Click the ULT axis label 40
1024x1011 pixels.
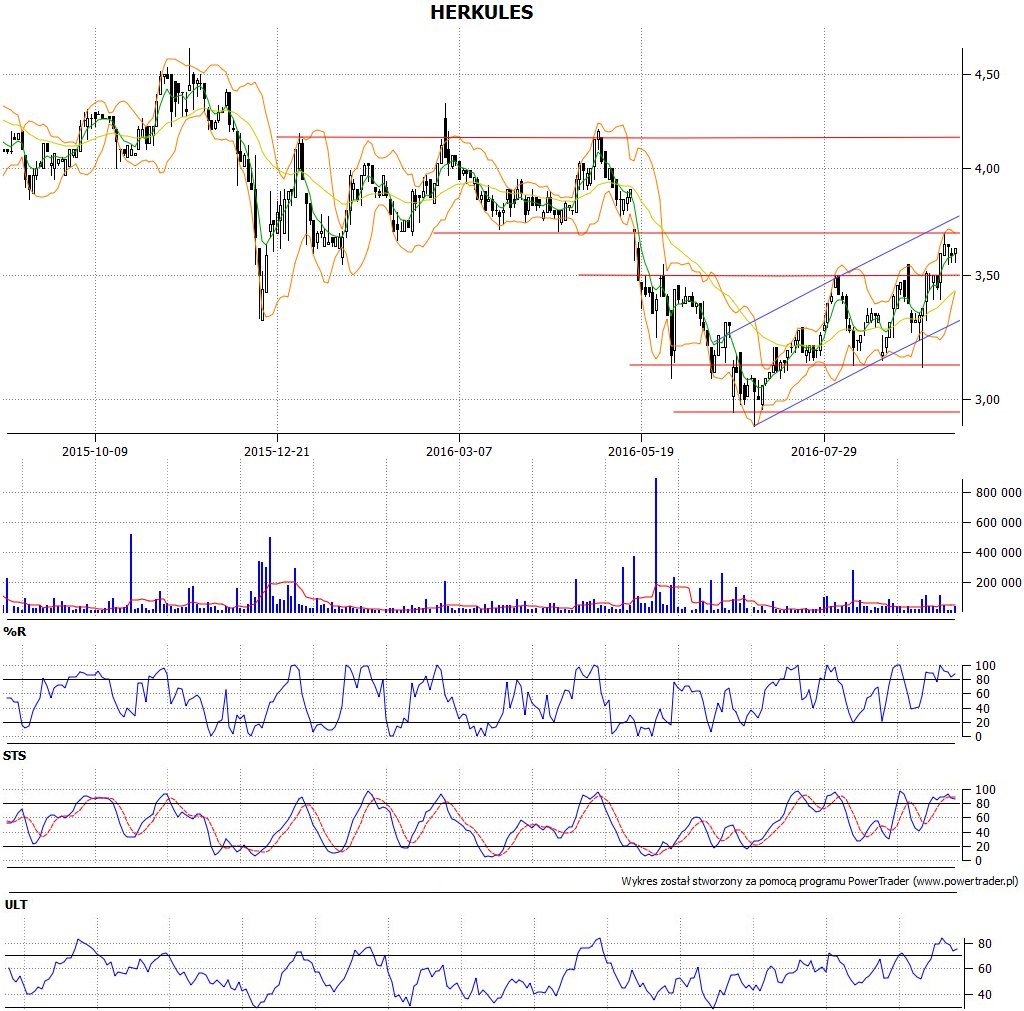point(984,995)
